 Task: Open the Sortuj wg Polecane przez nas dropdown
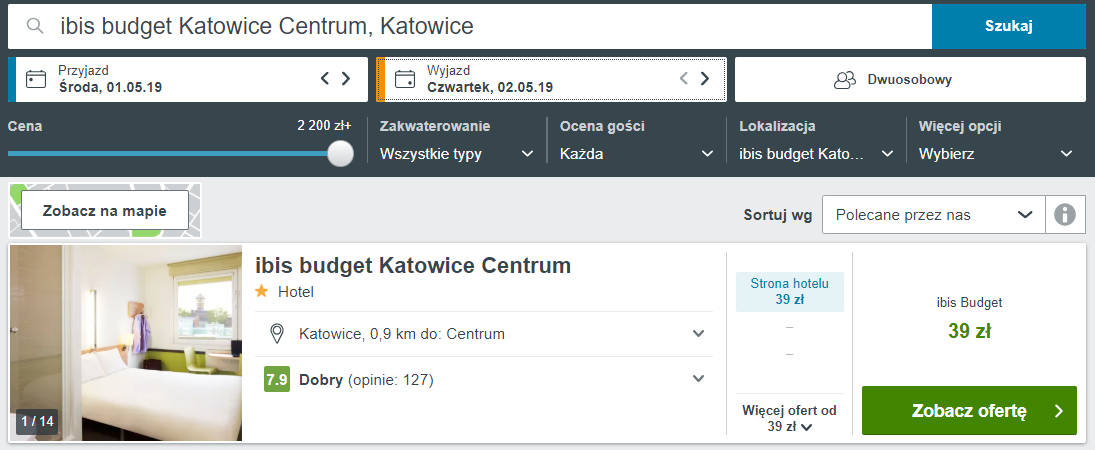click(934, 215)
